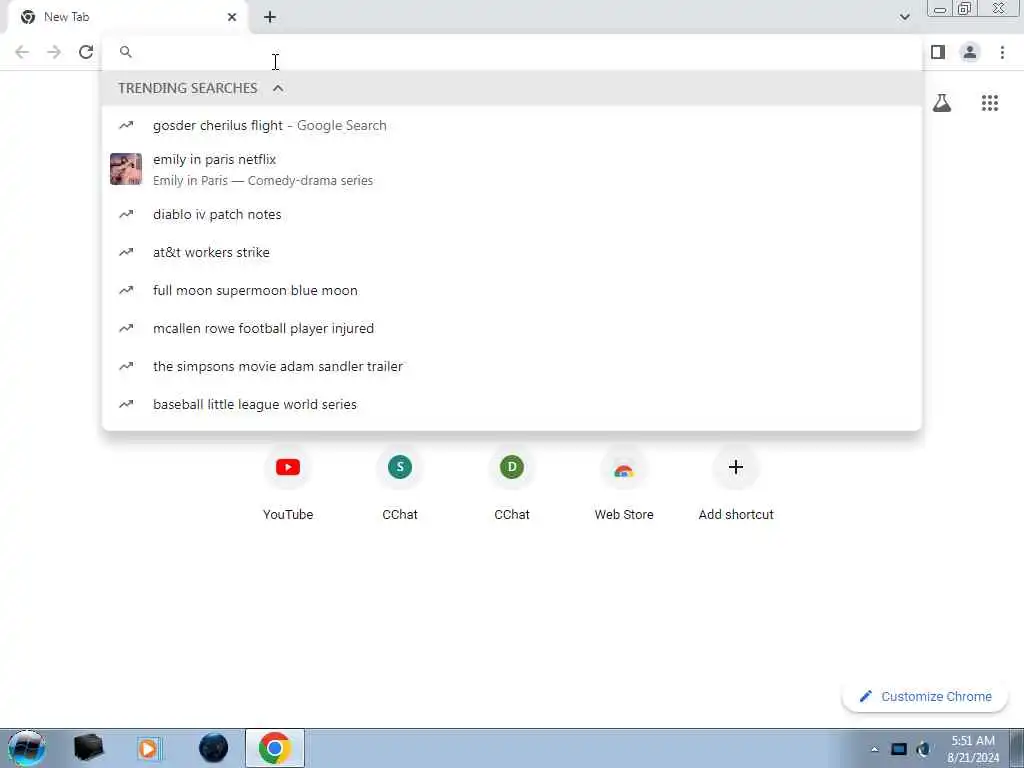Choose suggestion gosder cherilus flight
The height and width of the screenshot is (768, 1024).
pyautogui.click(x=512, y=125)
